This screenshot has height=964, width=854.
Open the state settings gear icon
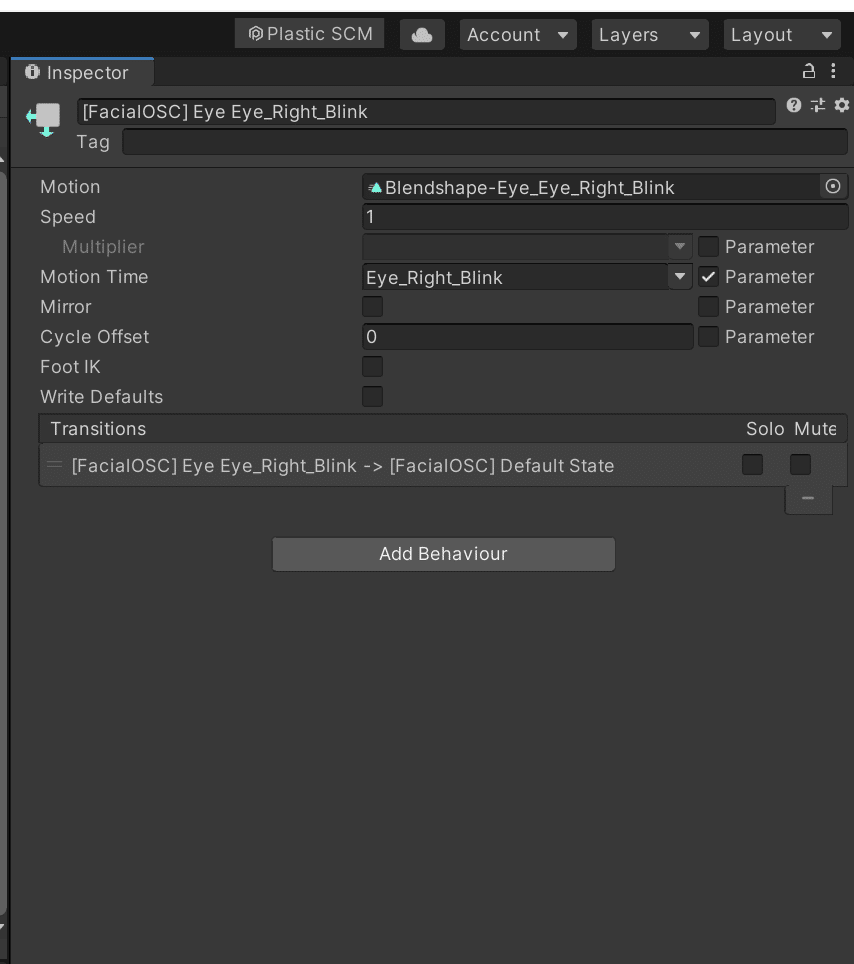(x=842, y=105)
